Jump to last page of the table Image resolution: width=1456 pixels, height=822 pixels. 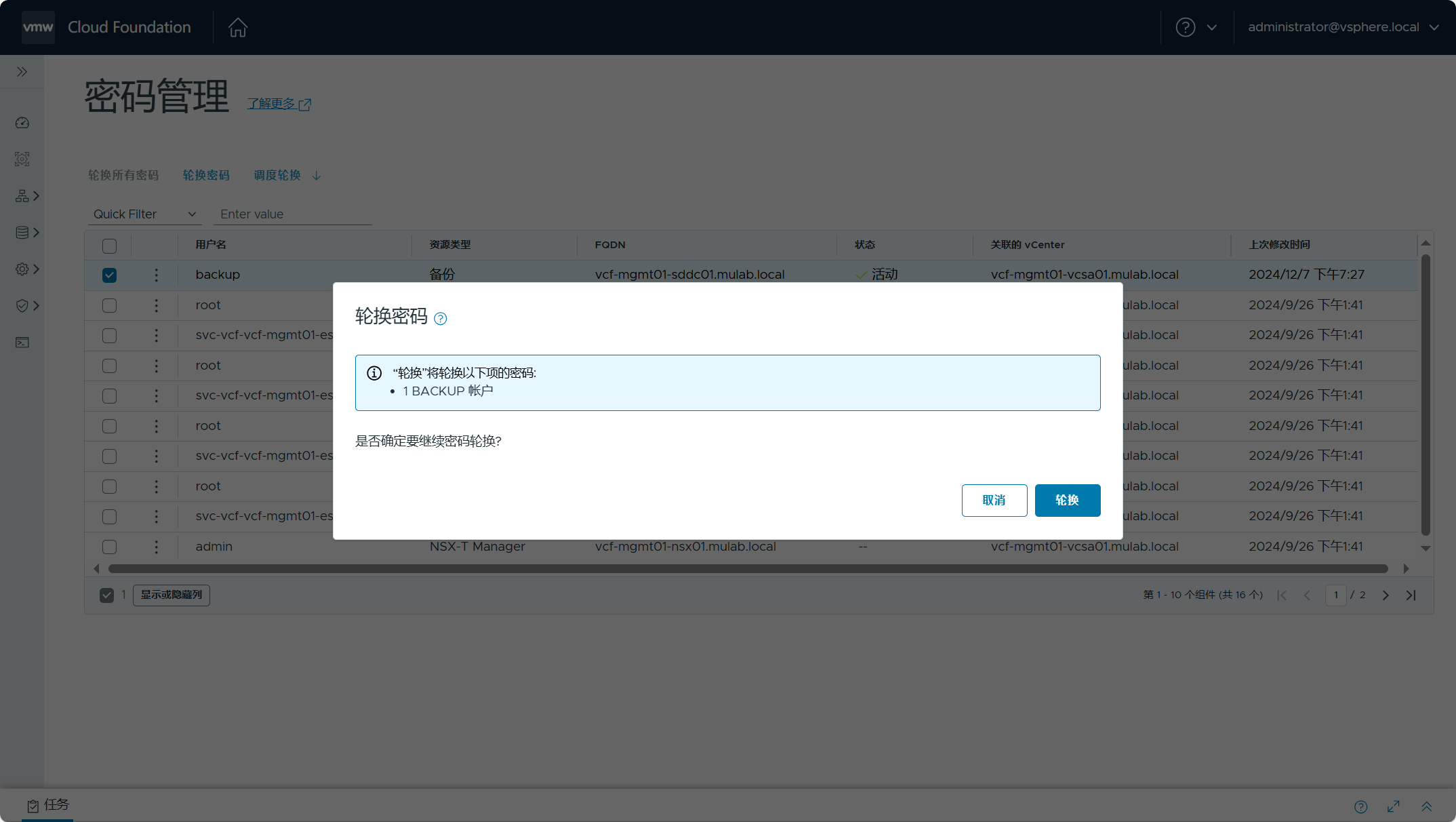[x=1411, y=595]
